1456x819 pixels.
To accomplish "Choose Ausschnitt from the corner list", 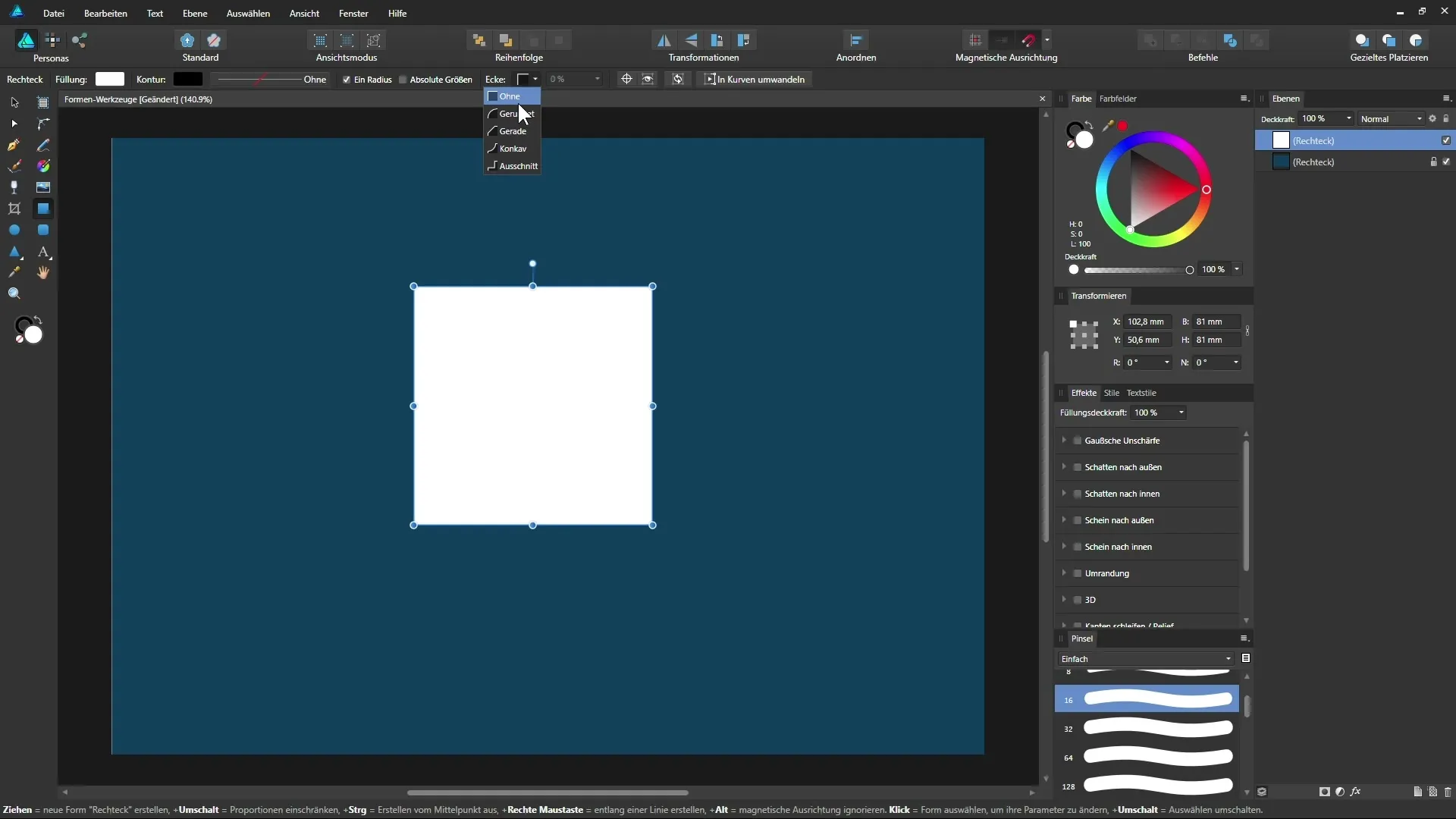I will pyautogui.click(x=512, y=166).
